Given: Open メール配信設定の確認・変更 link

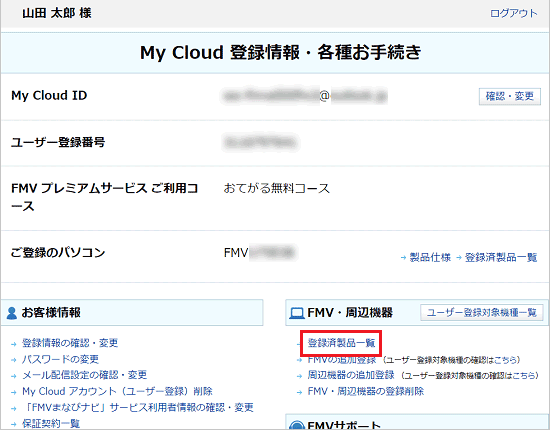Looking at the screenshot, I should point(85,375).
